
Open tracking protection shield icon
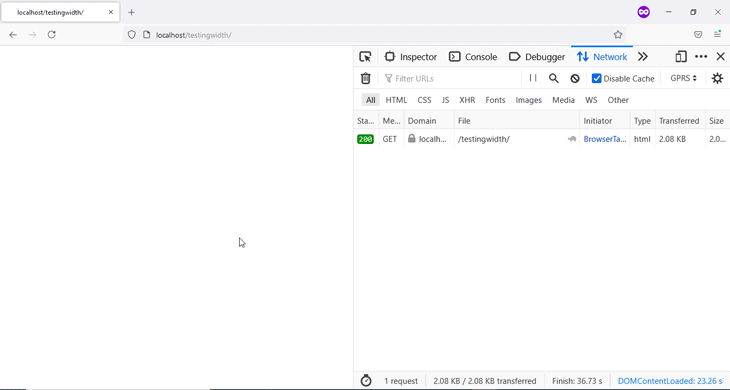(x=132, y=35)
